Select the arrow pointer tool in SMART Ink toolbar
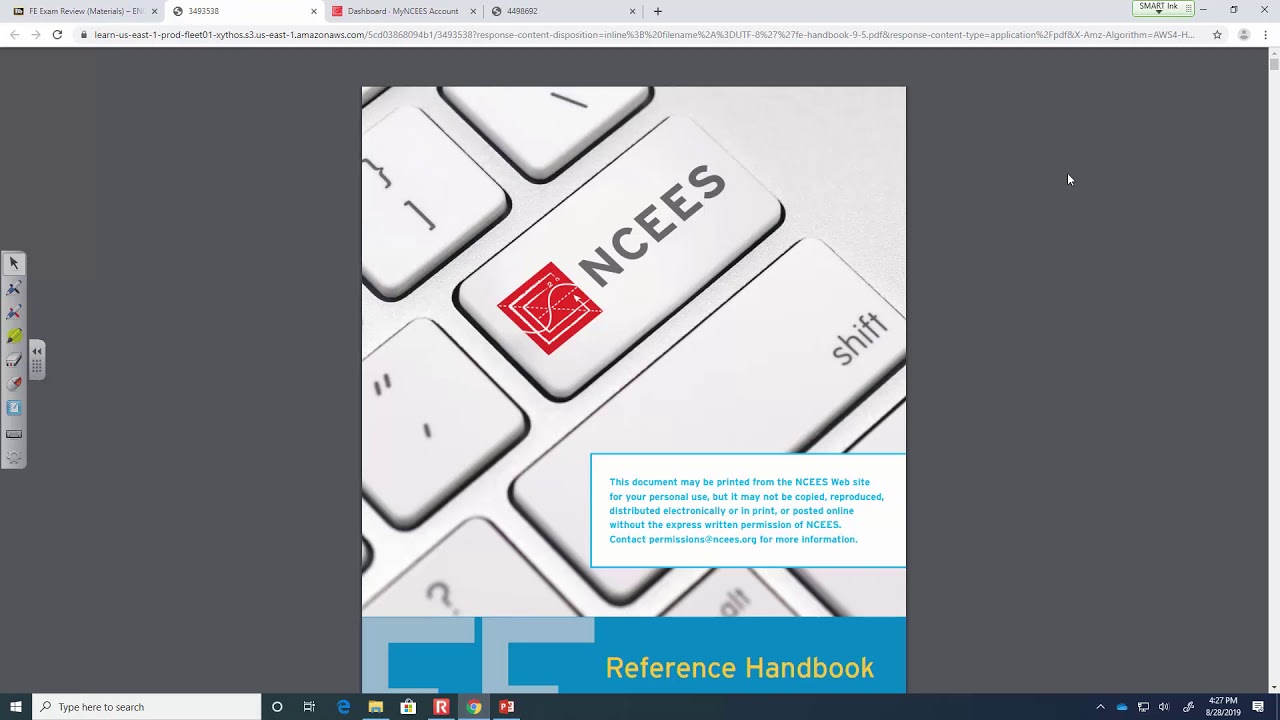Screen dimensions: 1280x720 click(x=14, y=263)
